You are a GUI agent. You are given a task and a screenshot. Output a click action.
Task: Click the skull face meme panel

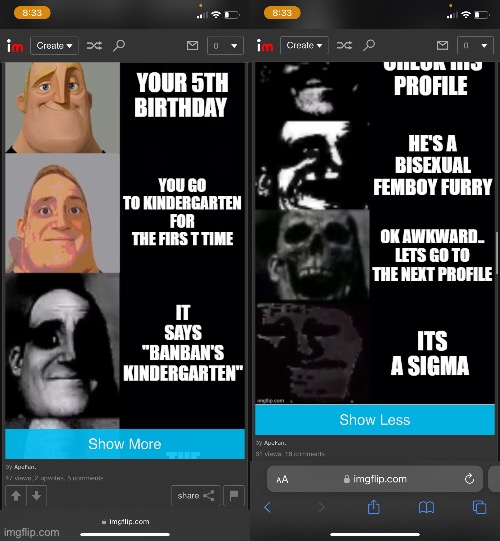(312, 256)
